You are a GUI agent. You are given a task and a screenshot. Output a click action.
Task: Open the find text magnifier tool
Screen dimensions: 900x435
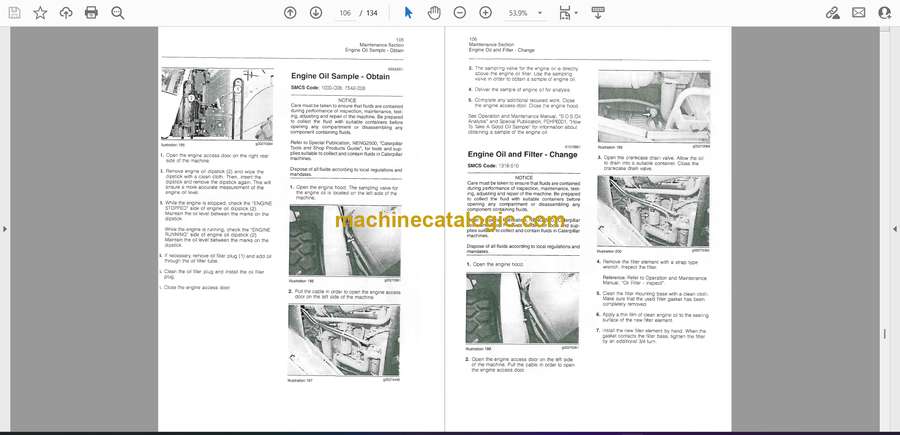click(x=118, y=13)
